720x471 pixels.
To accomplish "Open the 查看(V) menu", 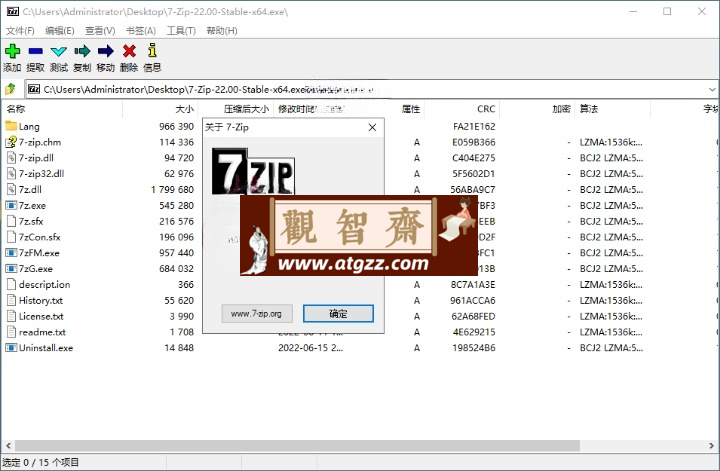I will (100, 31).
